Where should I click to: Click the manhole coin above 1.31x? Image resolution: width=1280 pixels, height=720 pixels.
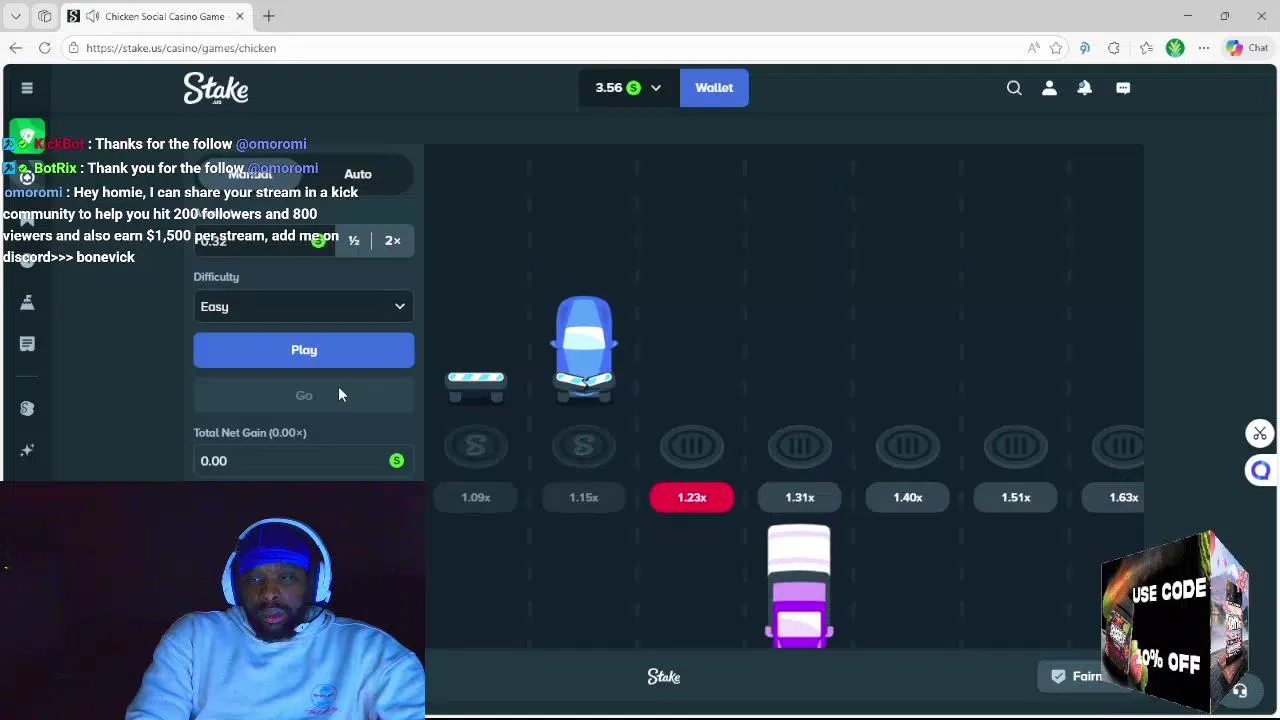pos(800,446)
